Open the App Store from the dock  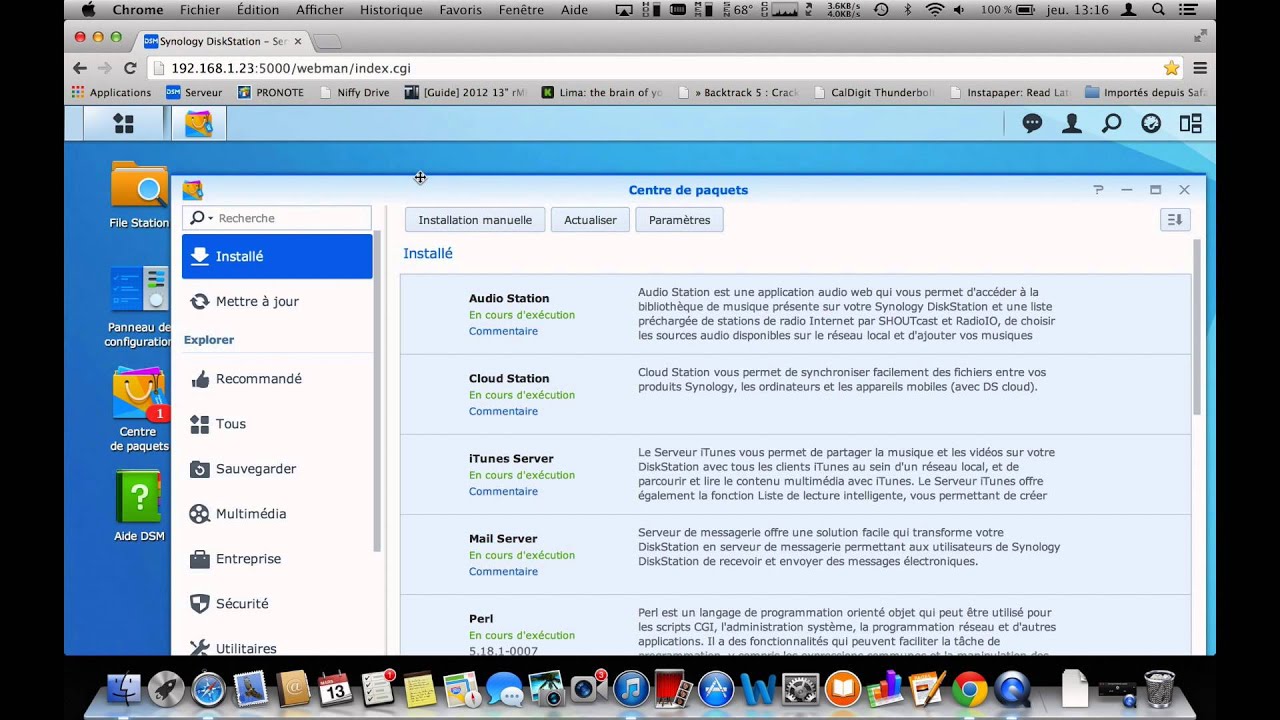tap(716, 689)
